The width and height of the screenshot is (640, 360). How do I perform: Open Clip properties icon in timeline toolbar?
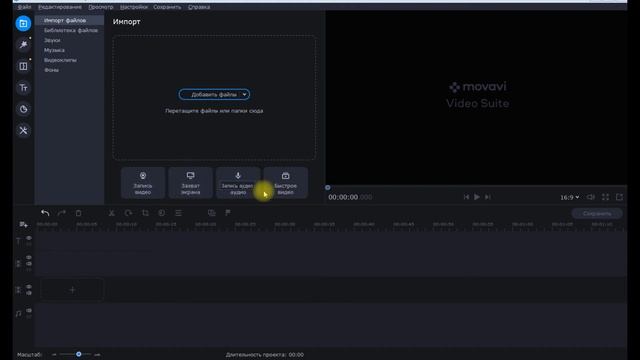pos(178,213)
